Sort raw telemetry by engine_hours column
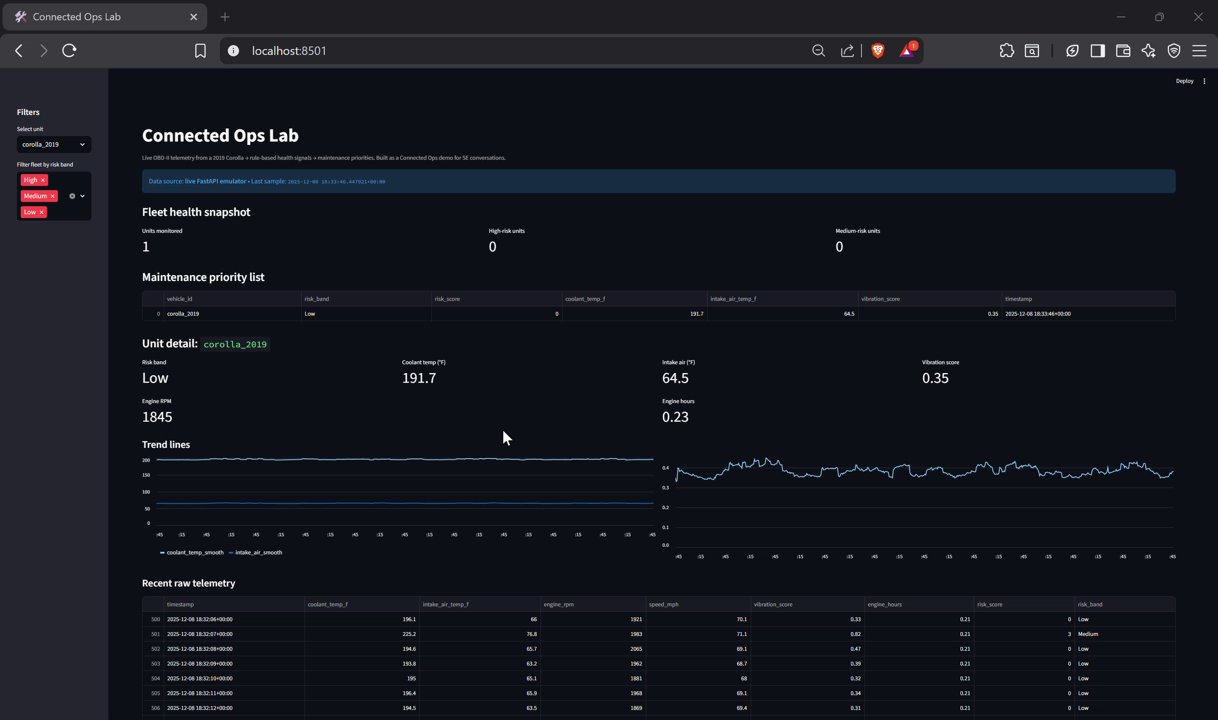1218x720 pixels. 919,604
